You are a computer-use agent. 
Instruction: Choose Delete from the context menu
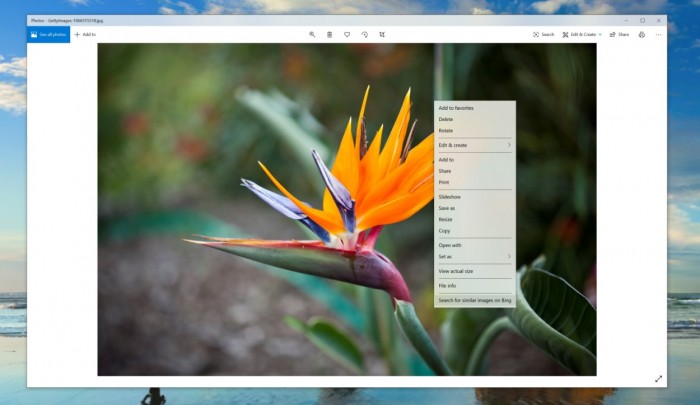(474, 119)
